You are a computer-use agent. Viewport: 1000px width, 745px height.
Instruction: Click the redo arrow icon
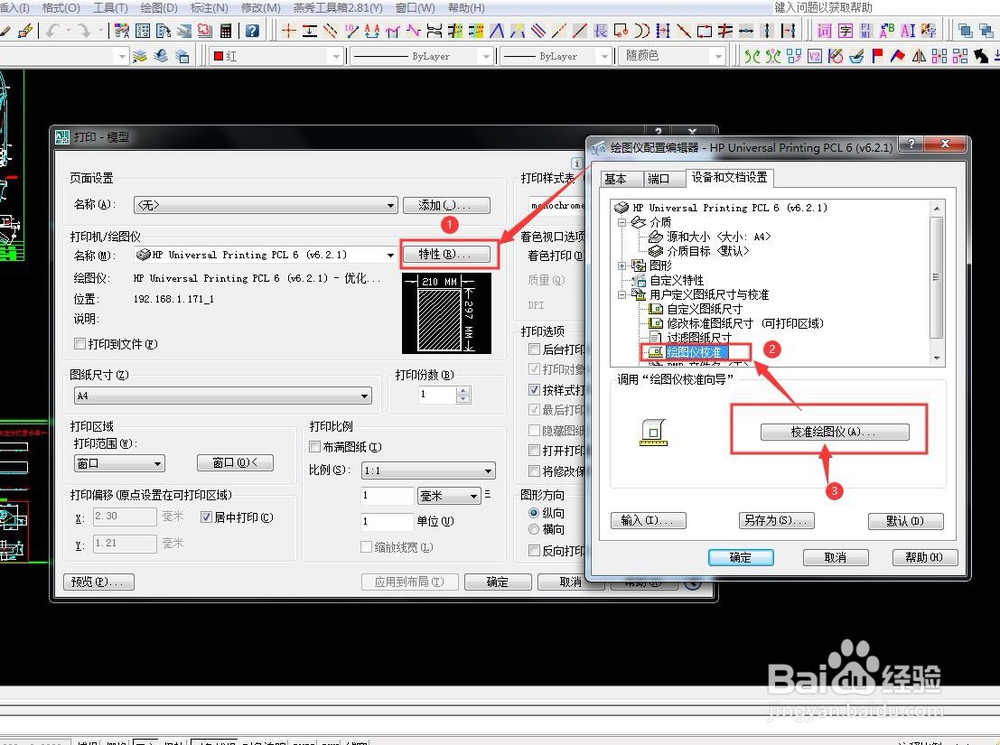pos(84,31)
